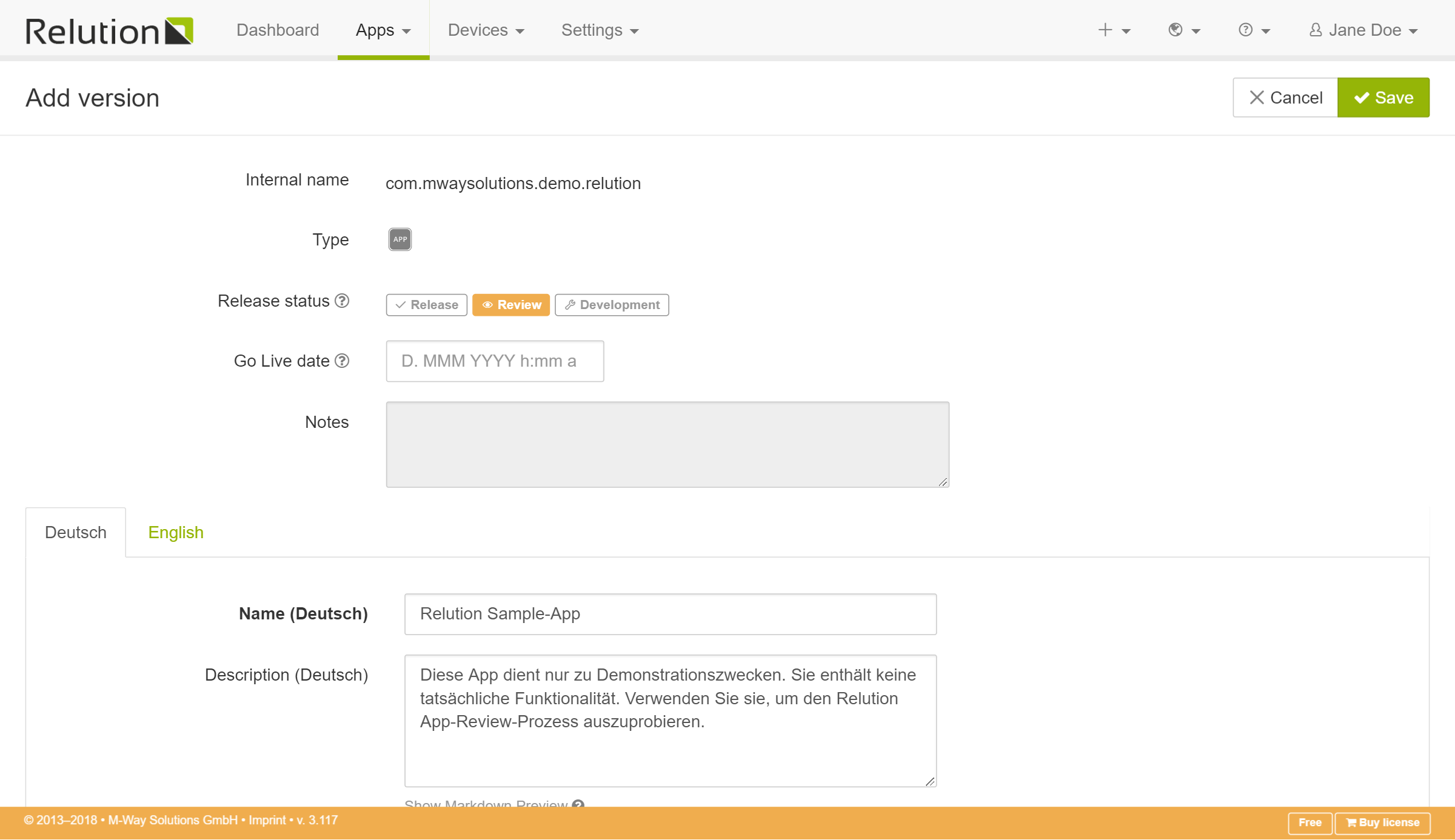Expand the Devices menu
The image size is (1455, 840).
click(x=486, y=30)
